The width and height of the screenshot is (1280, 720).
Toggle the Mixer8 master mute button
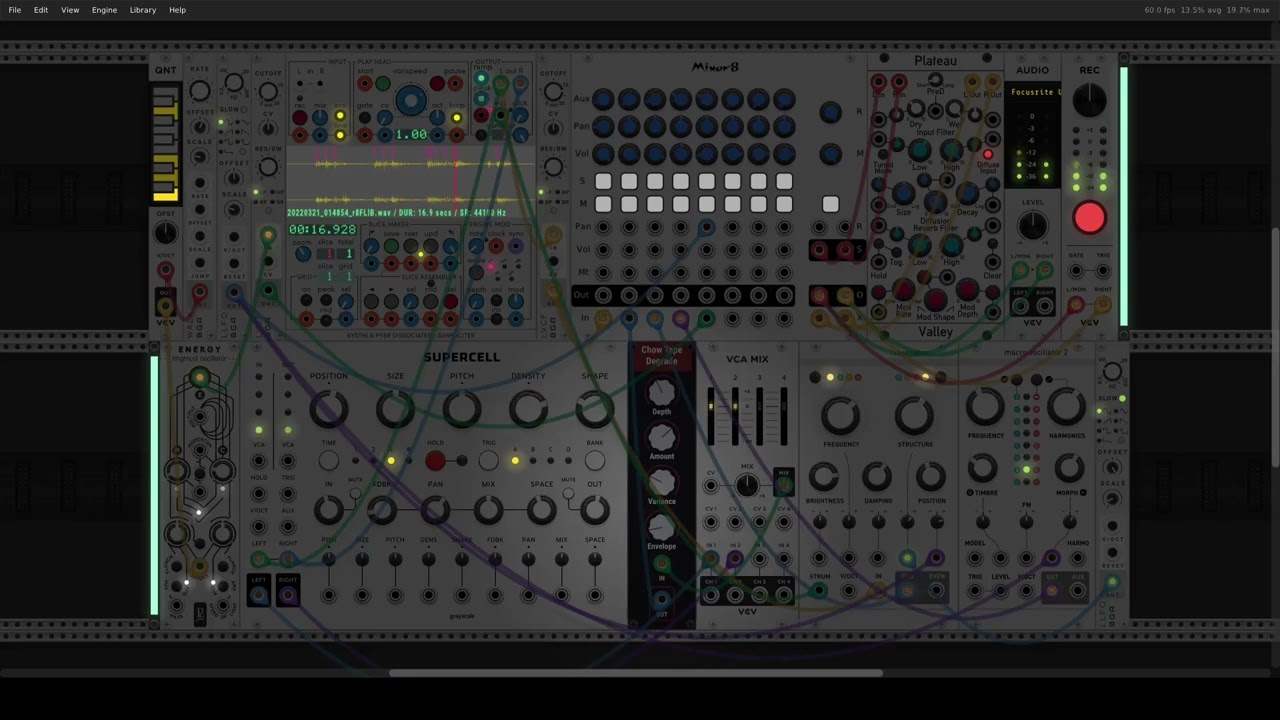(830, 205)
